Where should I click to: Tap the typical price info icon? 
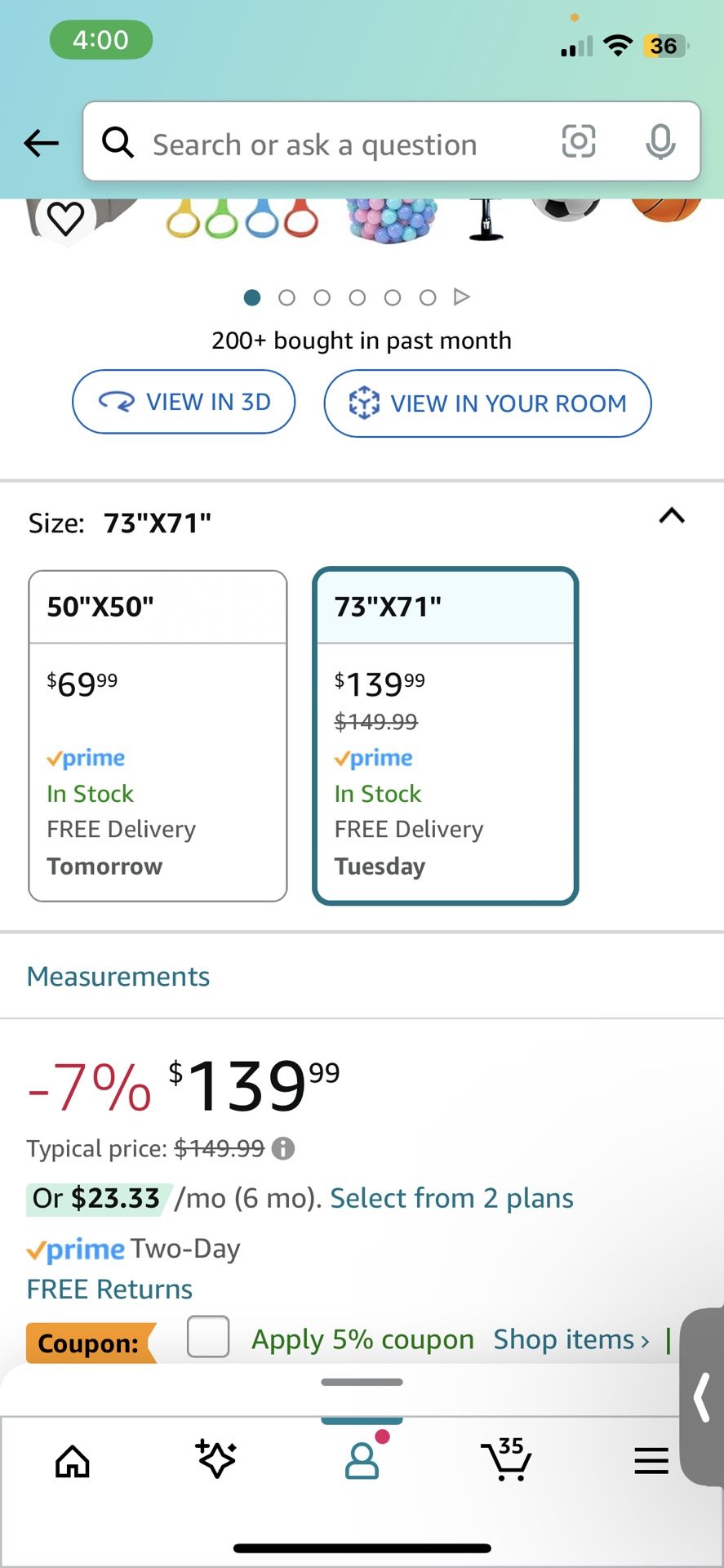[283, 1149]
